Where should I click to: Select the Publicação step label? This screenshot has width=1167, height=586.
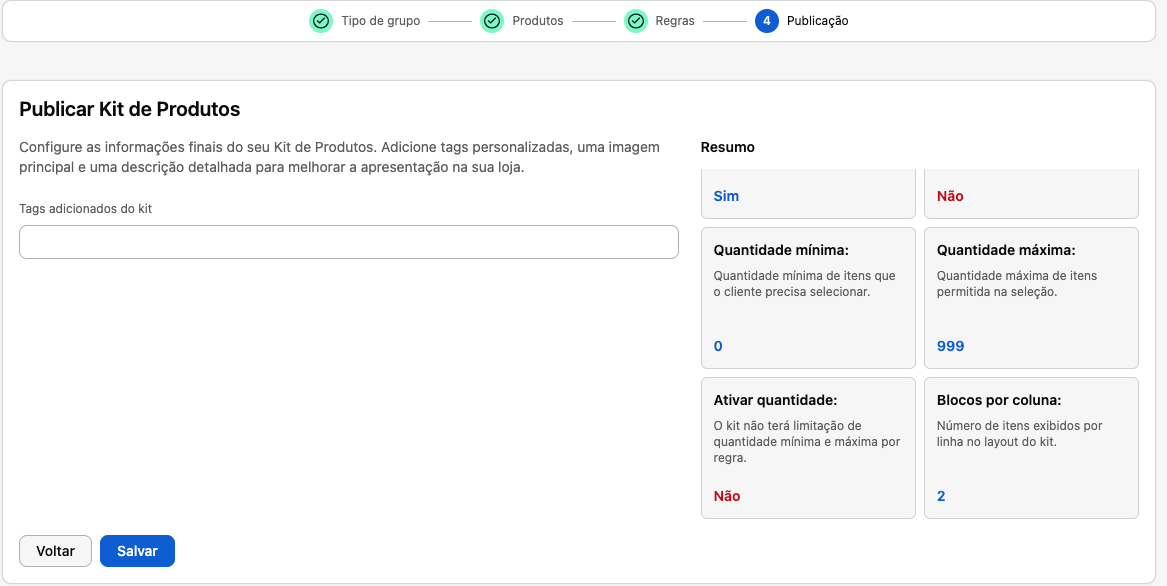pos(817,21)
